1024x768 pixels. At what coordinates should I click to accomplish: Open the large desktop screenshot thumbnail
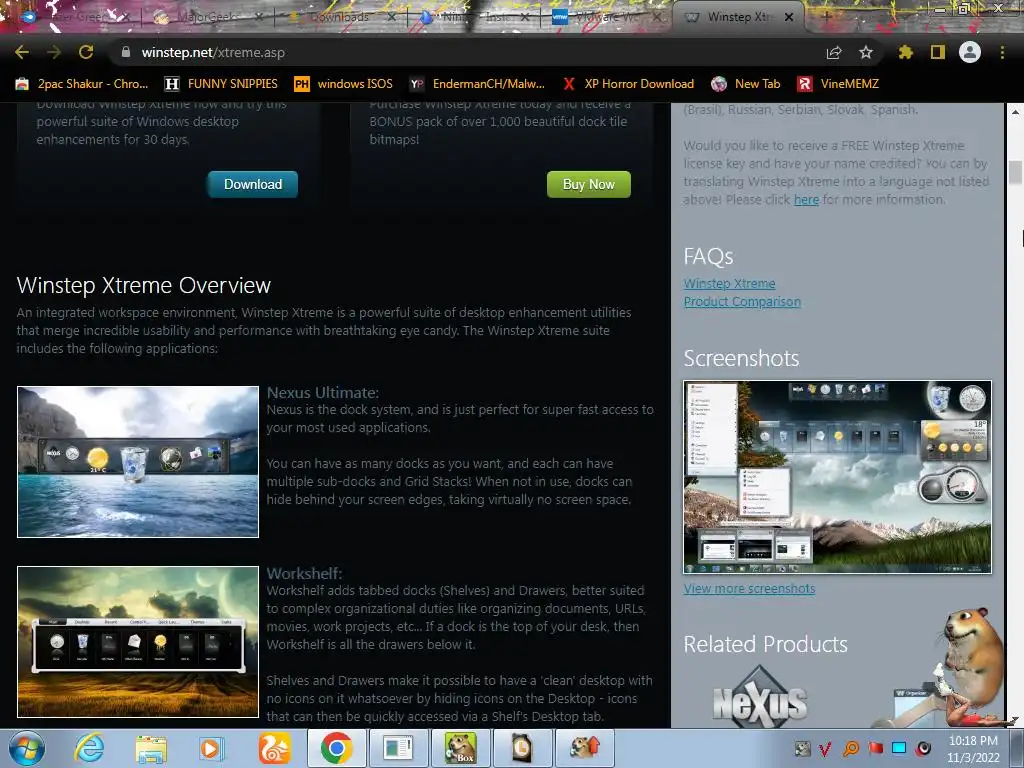(837, 477)
